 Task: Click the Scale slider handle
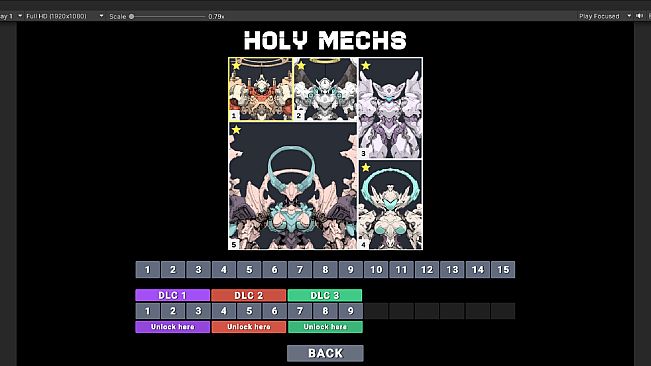(132, 16)
